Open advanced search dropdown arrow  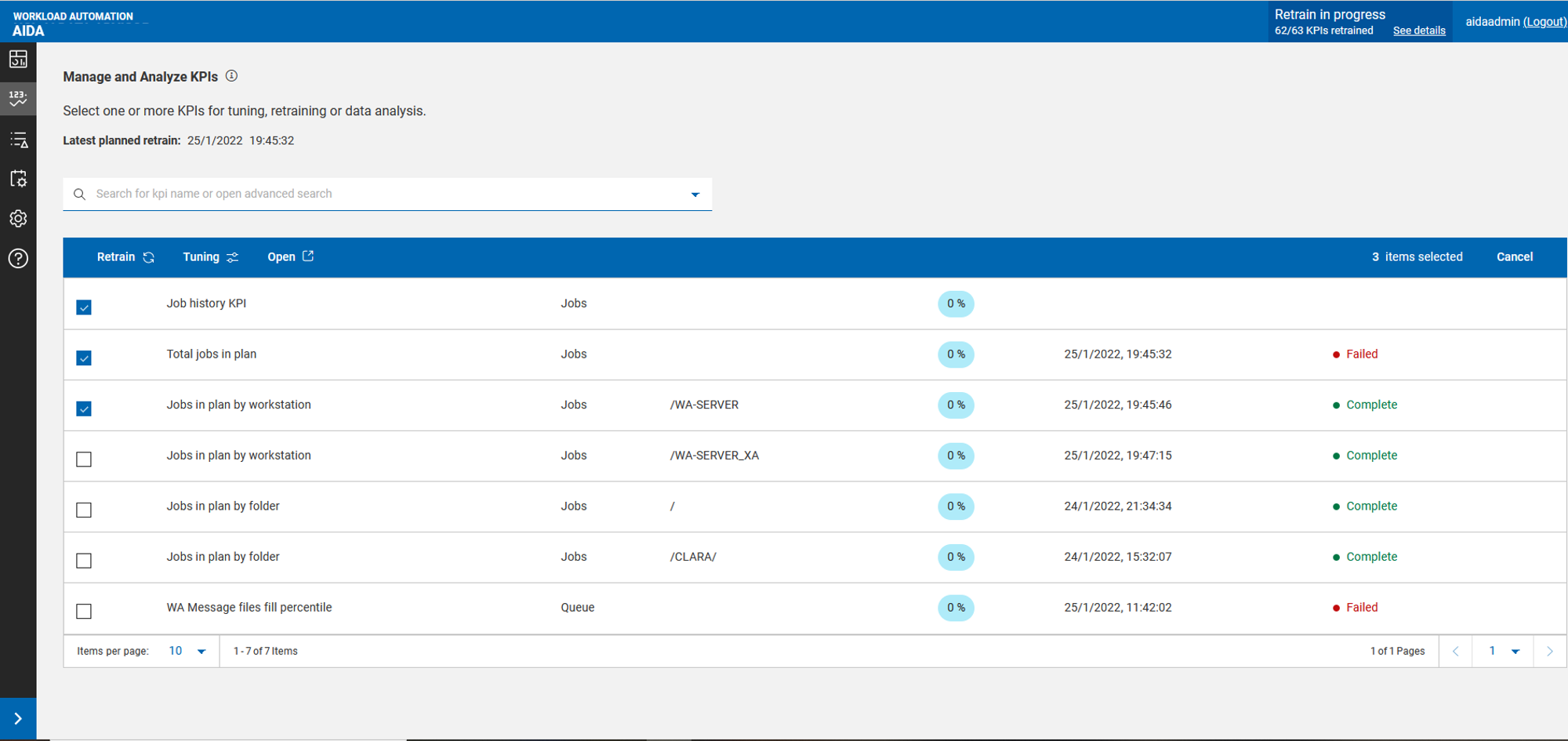click(695, 194)
